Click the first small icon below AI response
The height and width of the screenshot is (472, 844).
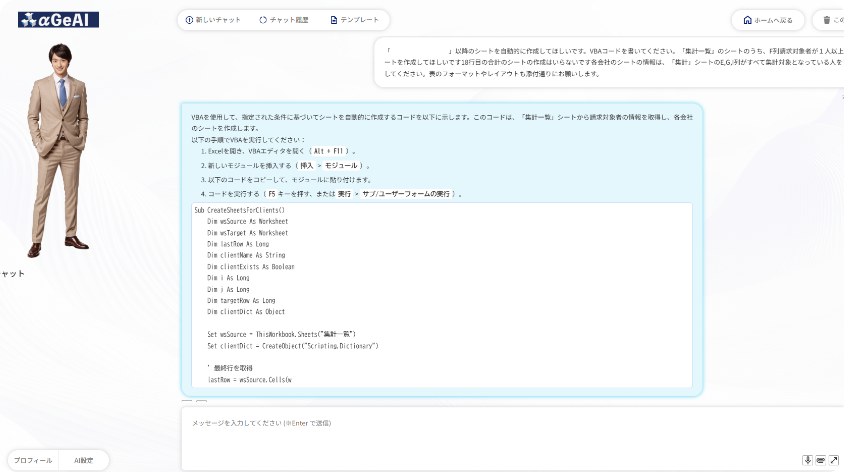(186, 402)
